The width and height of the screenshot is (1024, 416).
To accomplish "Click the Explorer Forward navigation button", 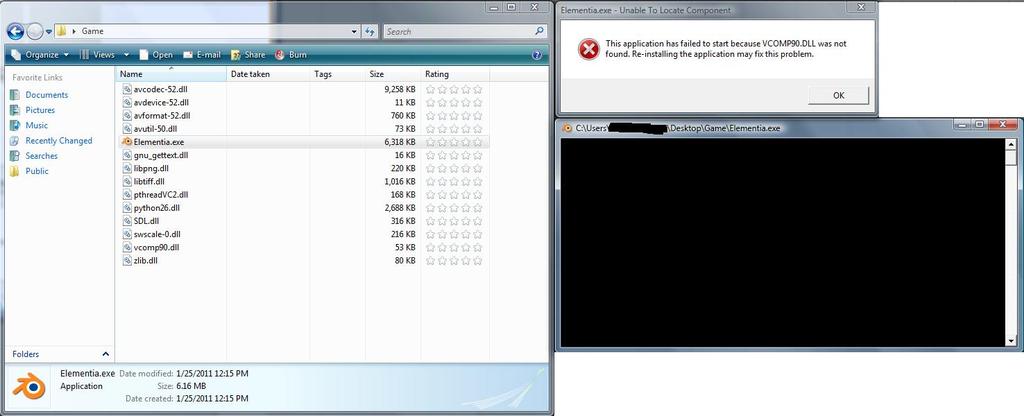I will click(x=35, y=31).
